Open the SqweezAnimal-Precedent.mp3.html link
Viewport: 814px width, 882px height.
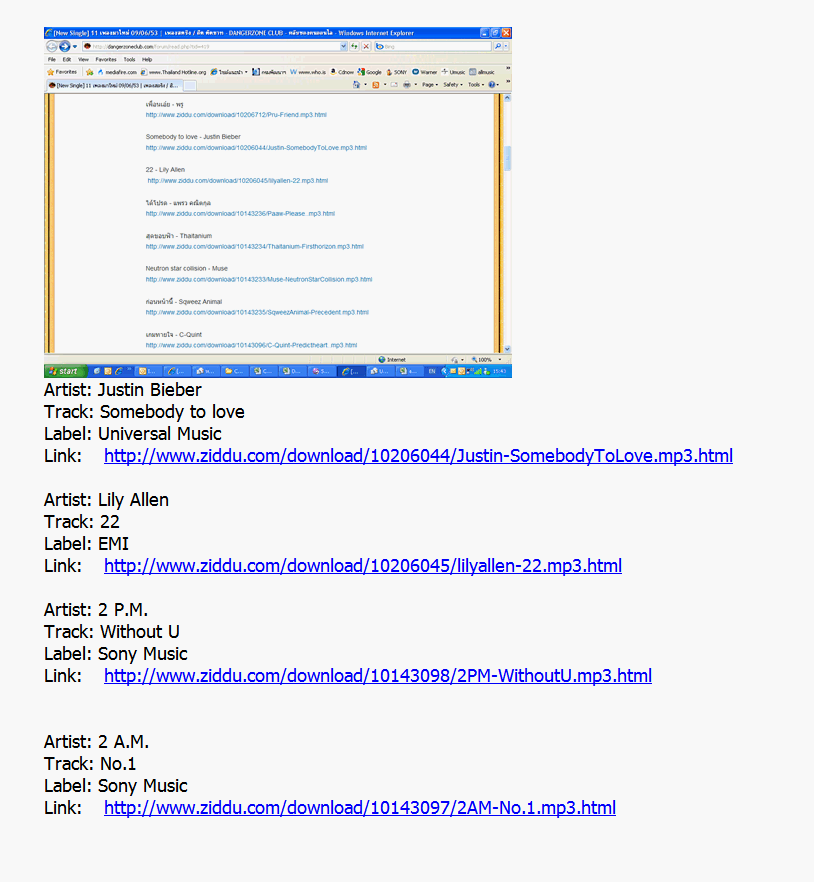coord(257,312)
